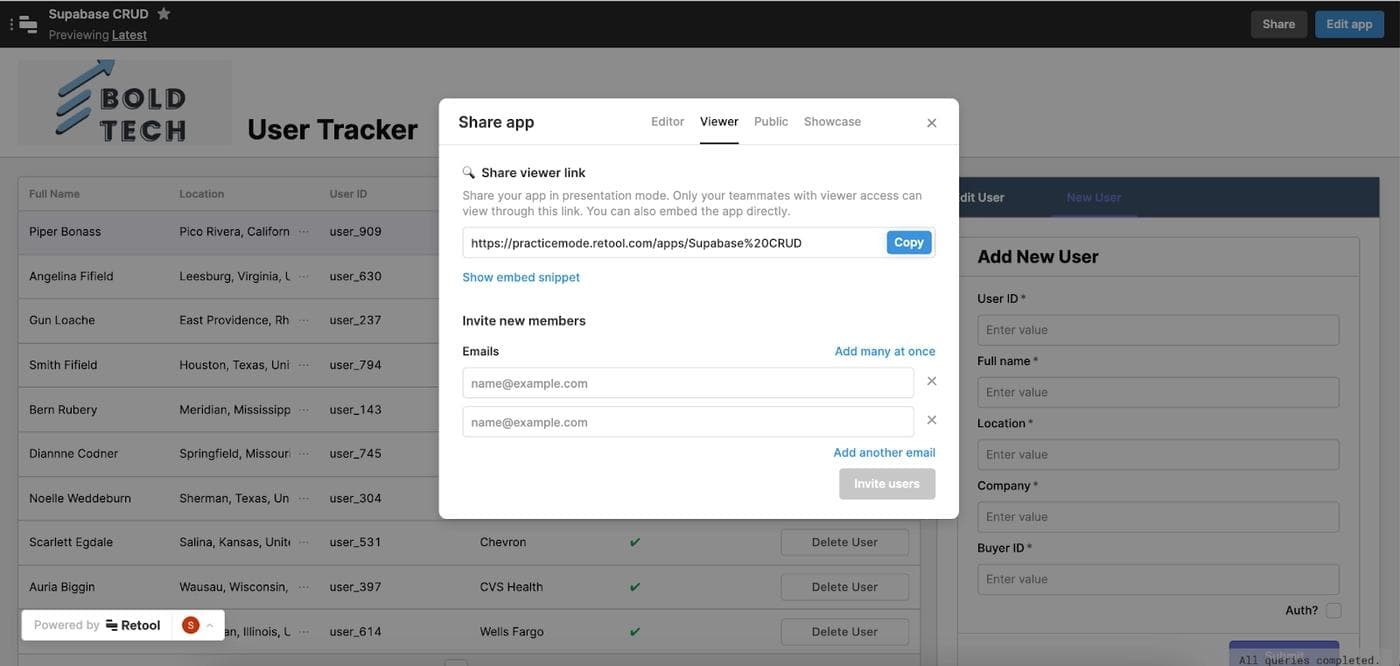Expand the user menu chevron by Retool badge
This screenshot has height=666, width=1400.
click(210, 626)
